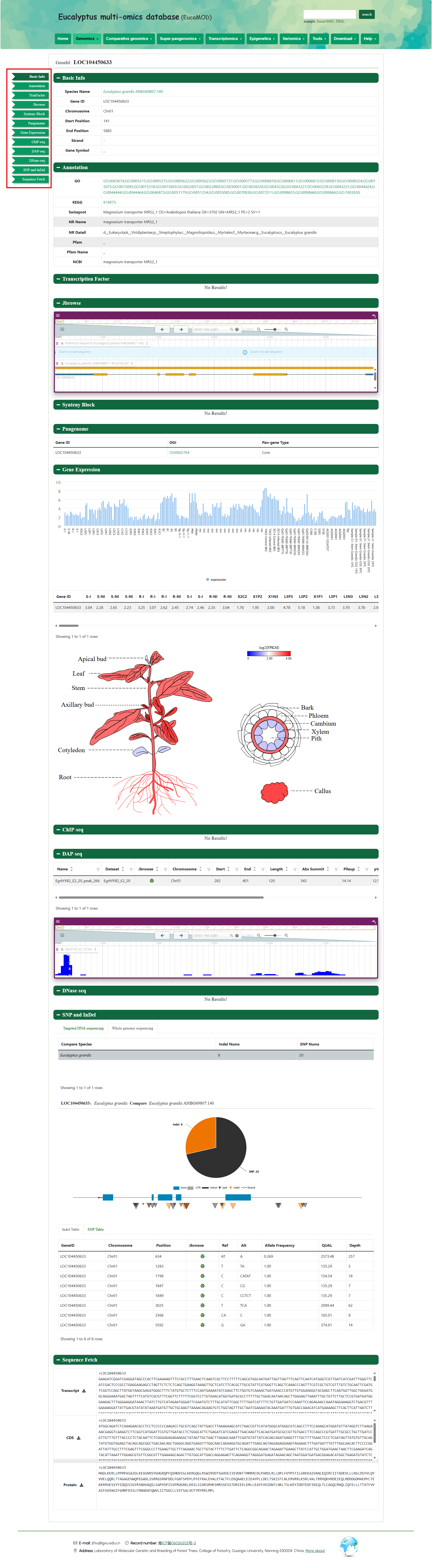The image size is (432, 1568).
Task: Collapse the DAP-seq section
Action: click(58, 854)
